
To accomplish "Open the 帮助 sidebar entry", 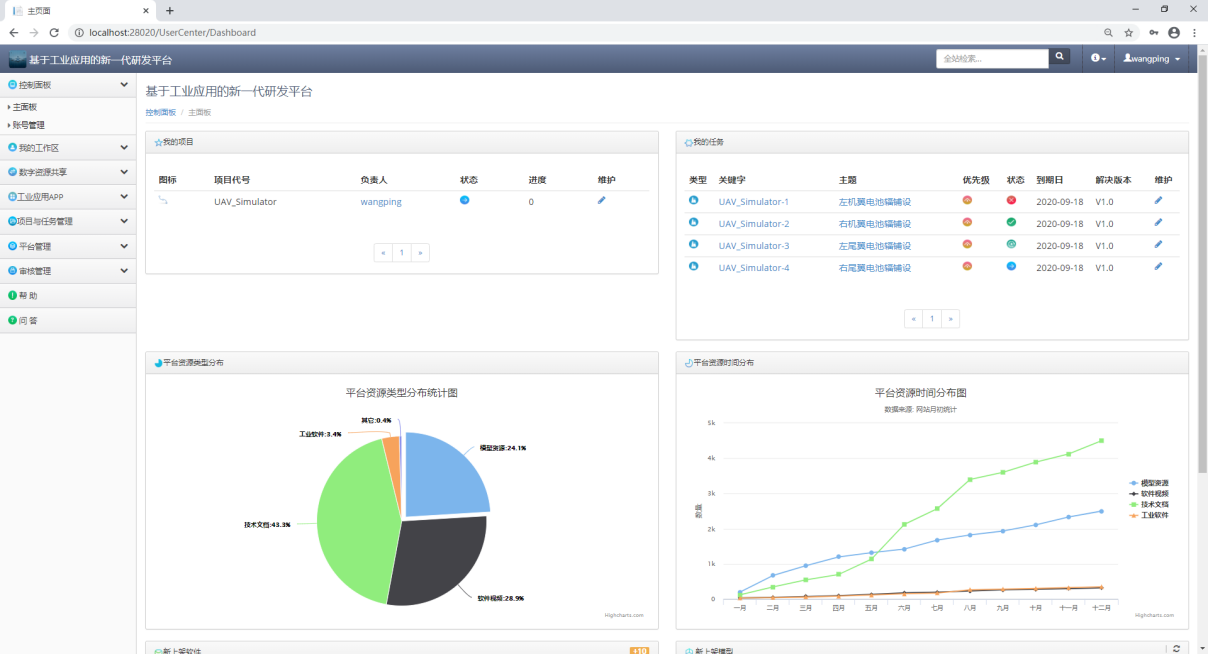I will click(x=68, y=296).
